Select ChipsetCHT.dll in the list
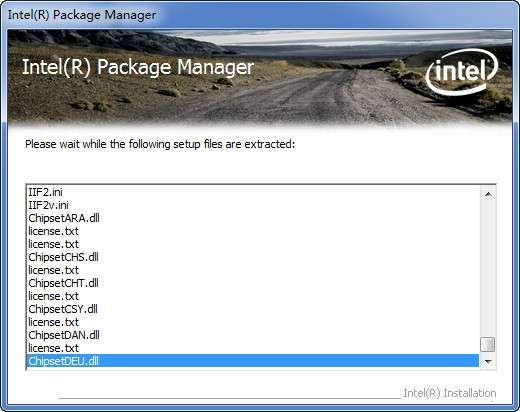Viewport: 520px width, 412px height. click(252, 283)
